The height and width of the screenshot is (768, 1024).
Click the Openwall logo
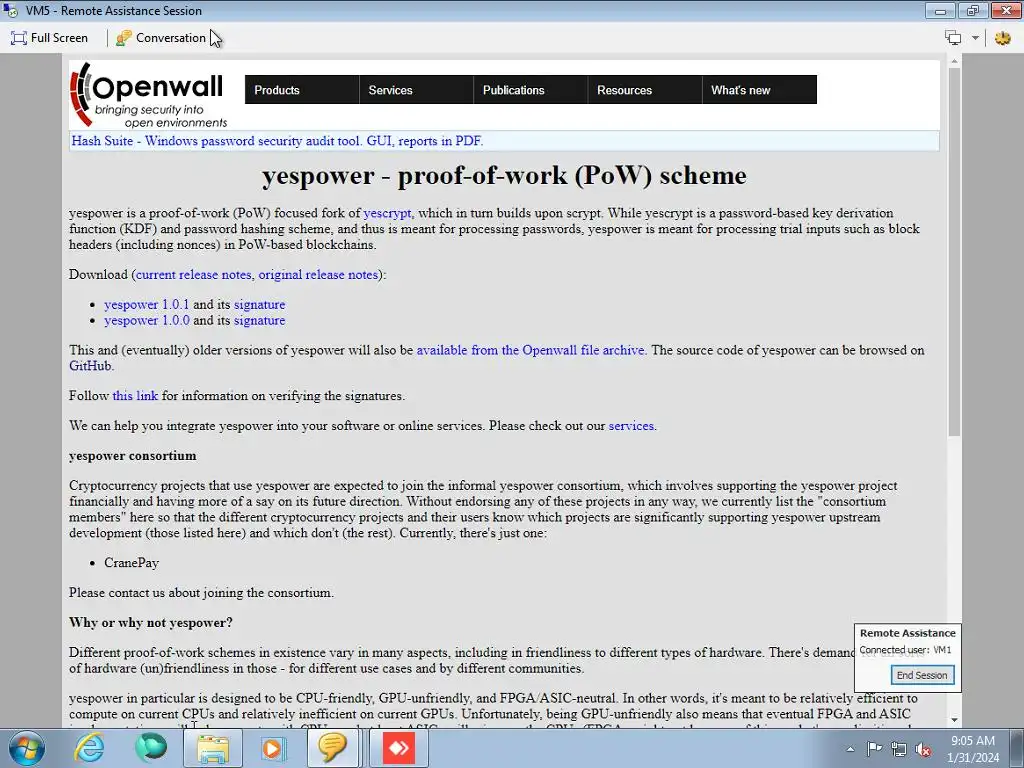pos(149,95)
